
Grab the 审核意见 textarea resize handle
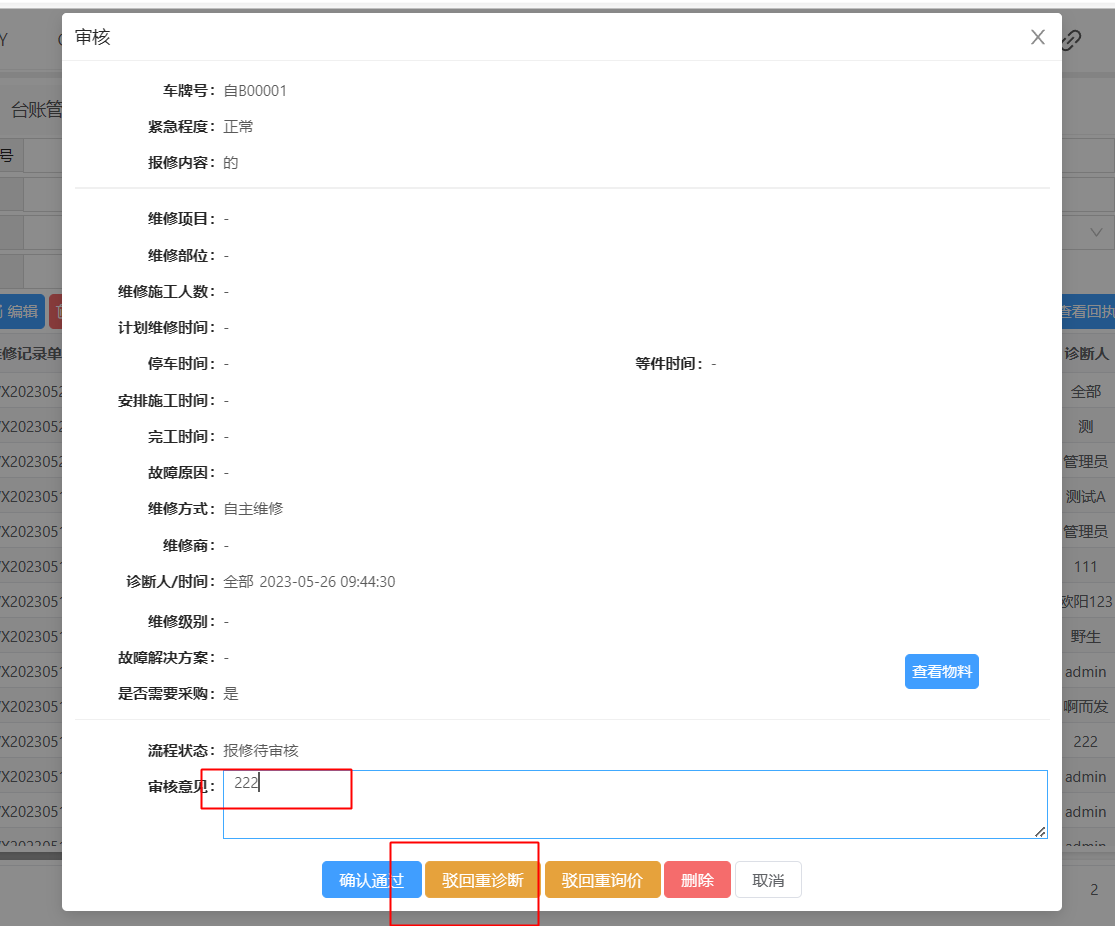coord(1040,831)
